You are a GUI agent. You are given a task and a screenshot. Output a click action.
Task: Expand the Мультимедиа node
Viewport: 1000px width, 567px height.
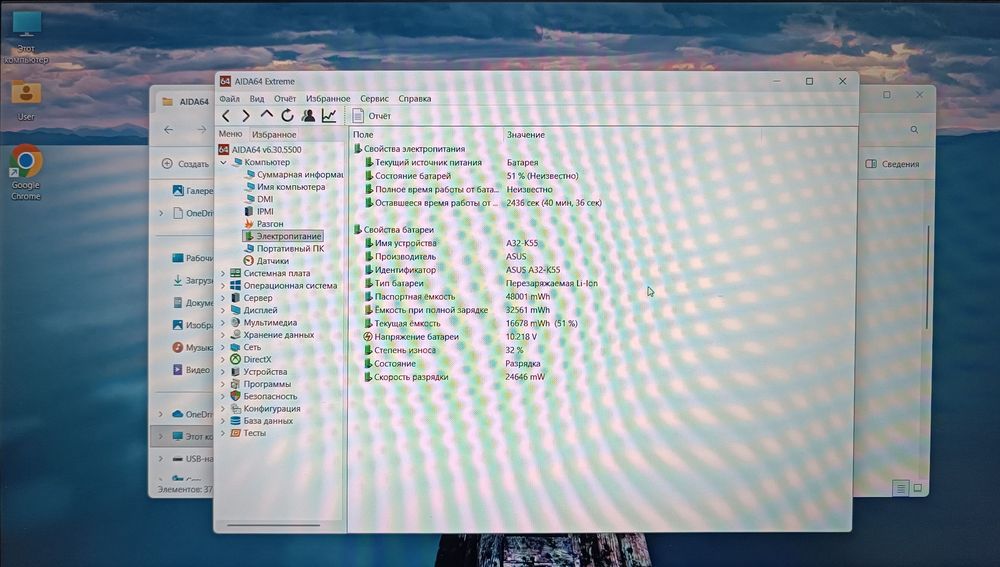click(x=223, y=323)
